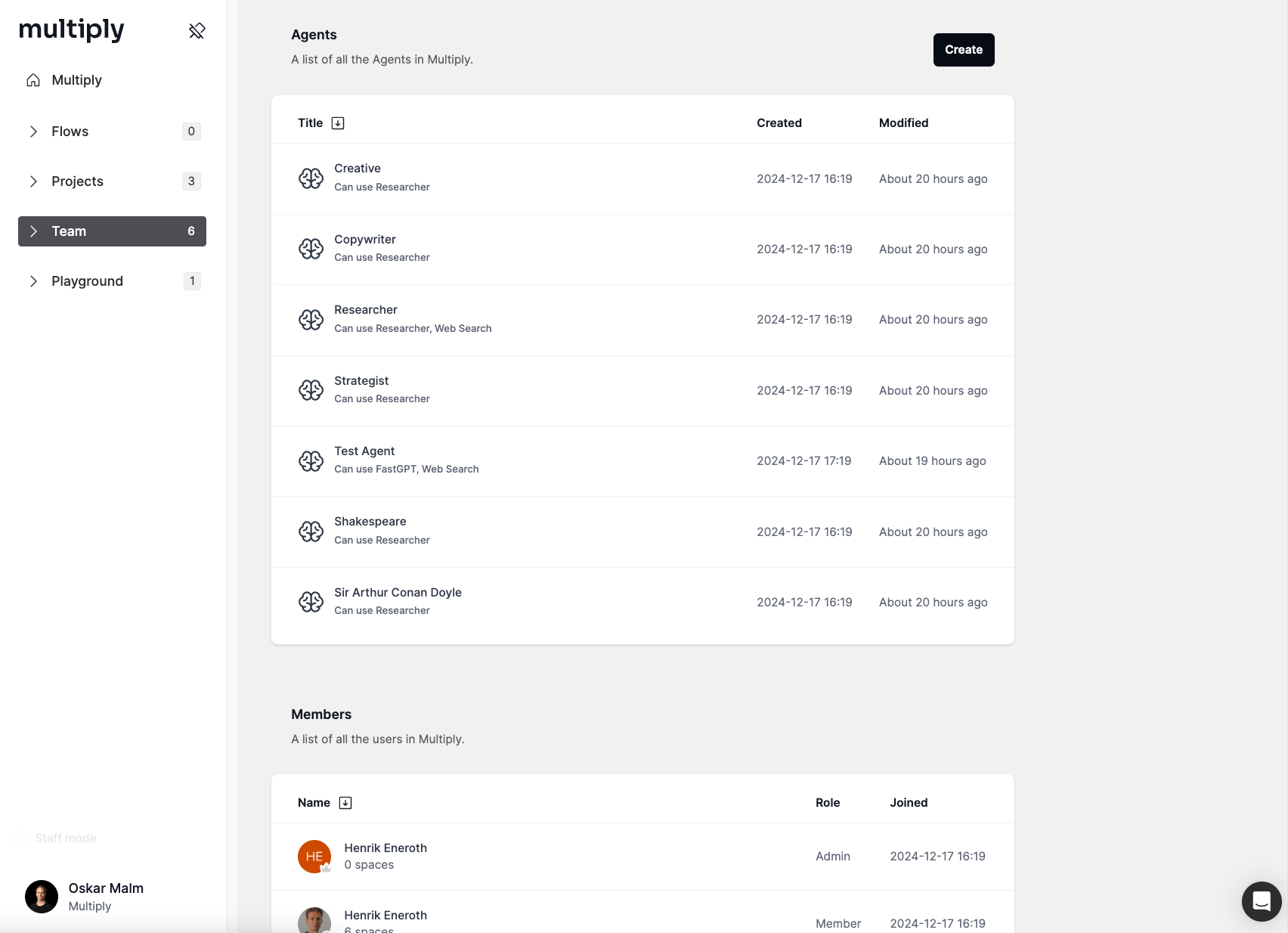Go to Multiply home in sidebar

point(76,80)
